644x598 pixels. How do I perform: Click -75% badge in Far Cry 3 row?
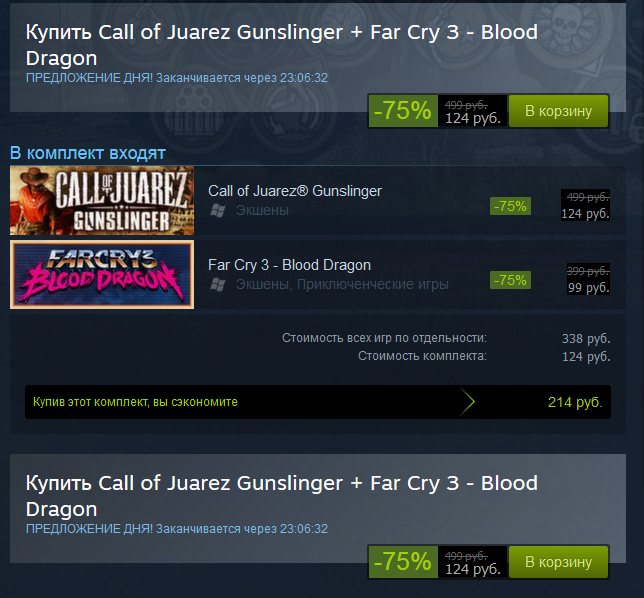510,280
